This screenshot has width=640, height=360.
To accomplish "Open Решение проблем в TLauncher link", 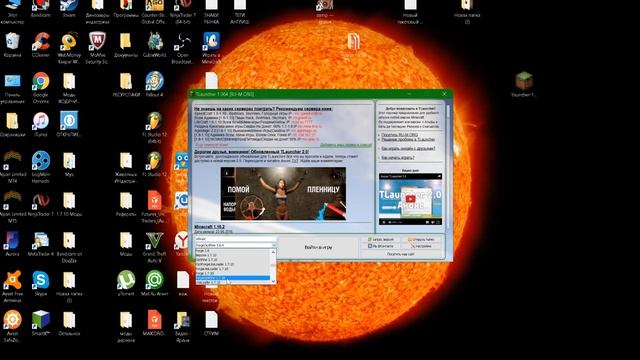I will point(408,139).
